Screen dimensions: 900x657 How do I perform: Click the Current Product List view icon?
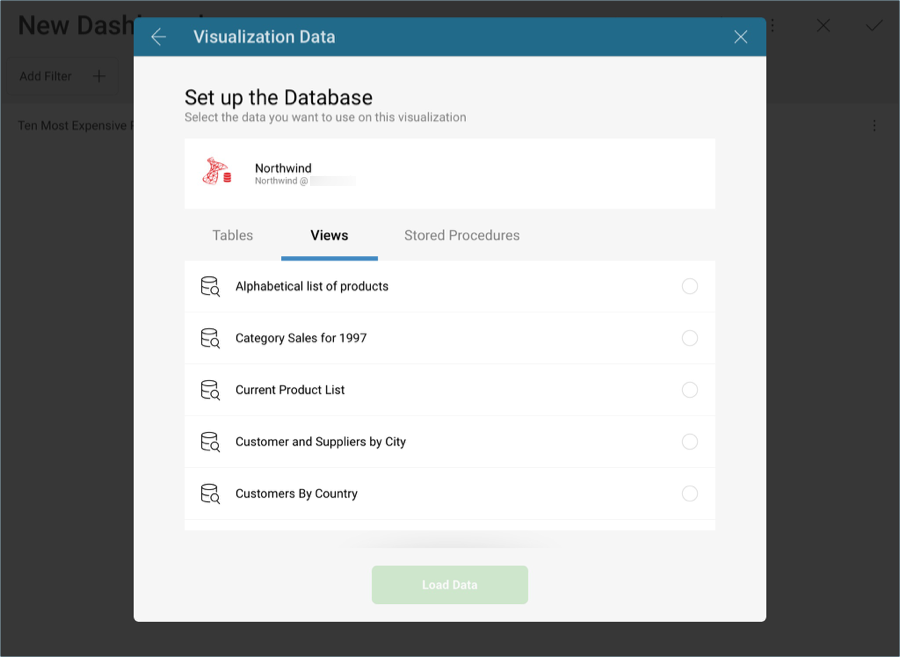(x=210, y=390)
